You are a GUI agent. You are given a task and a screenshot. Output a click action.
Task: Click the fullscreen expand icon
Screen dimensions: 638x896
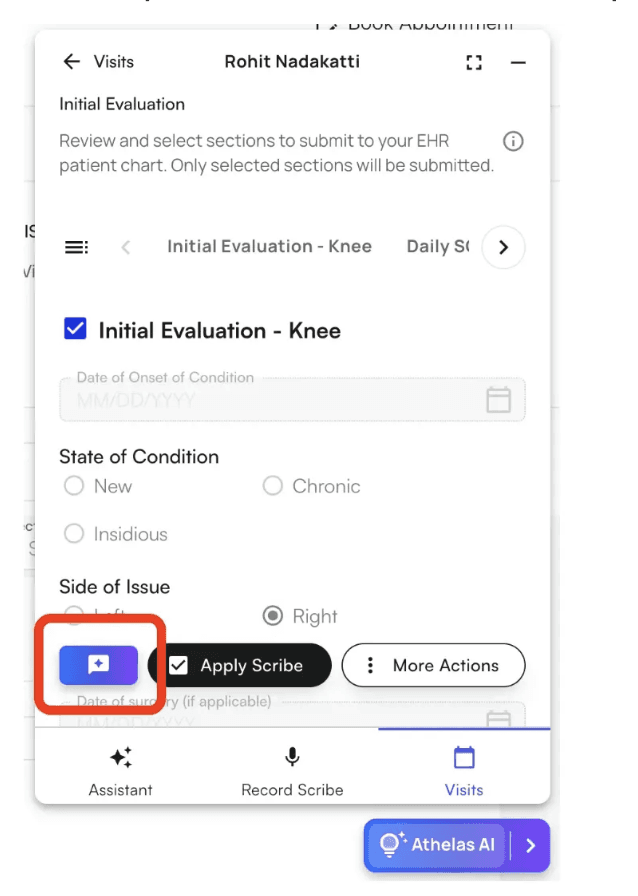tap(474, 62)
